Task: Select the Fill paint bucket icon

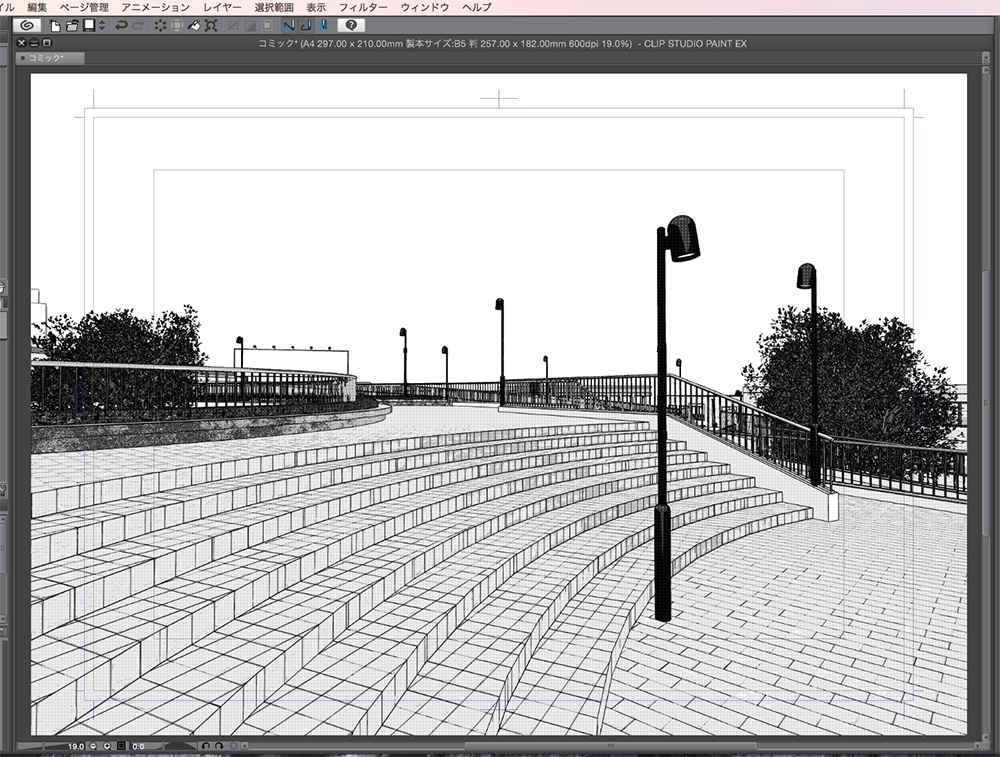Action: coord(194,26)
